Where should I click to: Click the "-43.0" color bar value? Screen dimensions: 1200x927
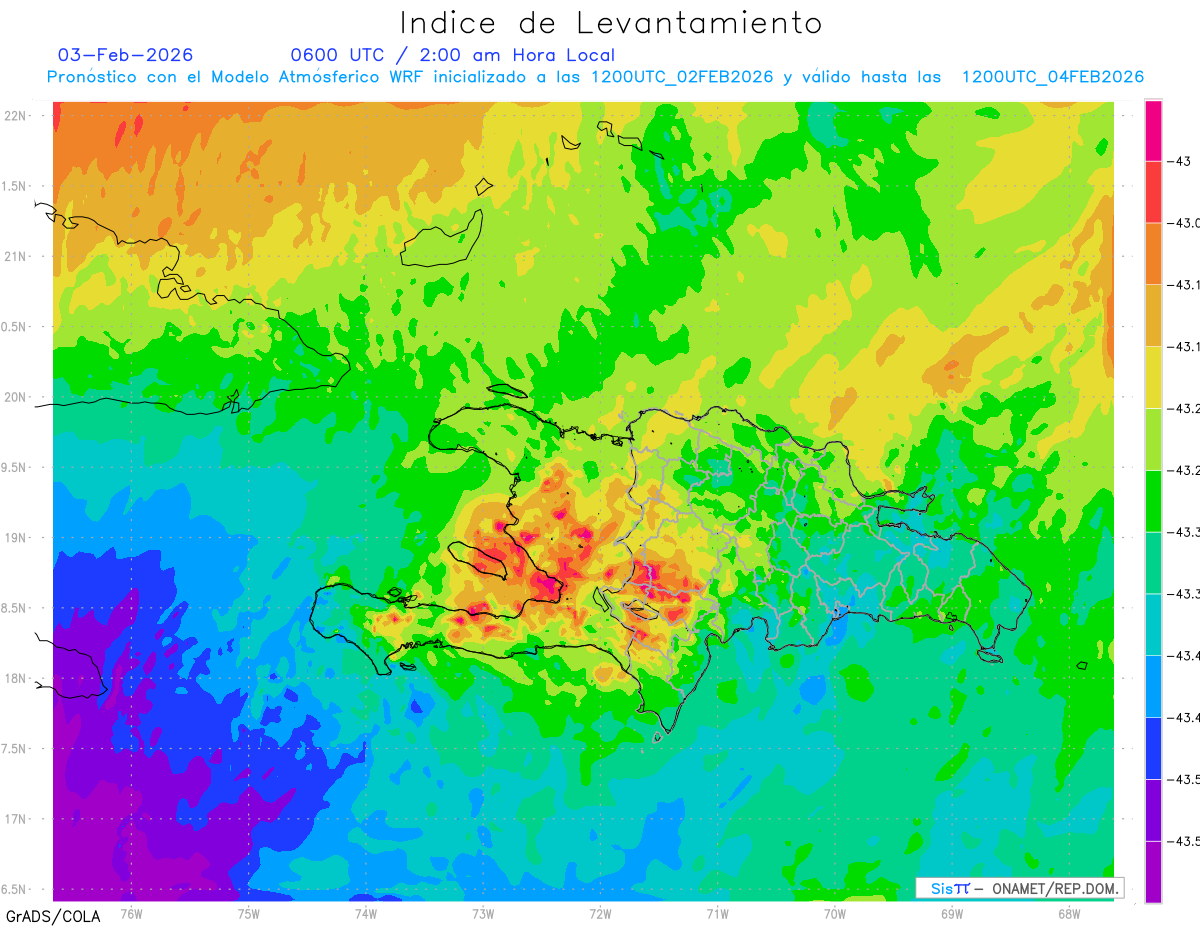coord(1184,222)
